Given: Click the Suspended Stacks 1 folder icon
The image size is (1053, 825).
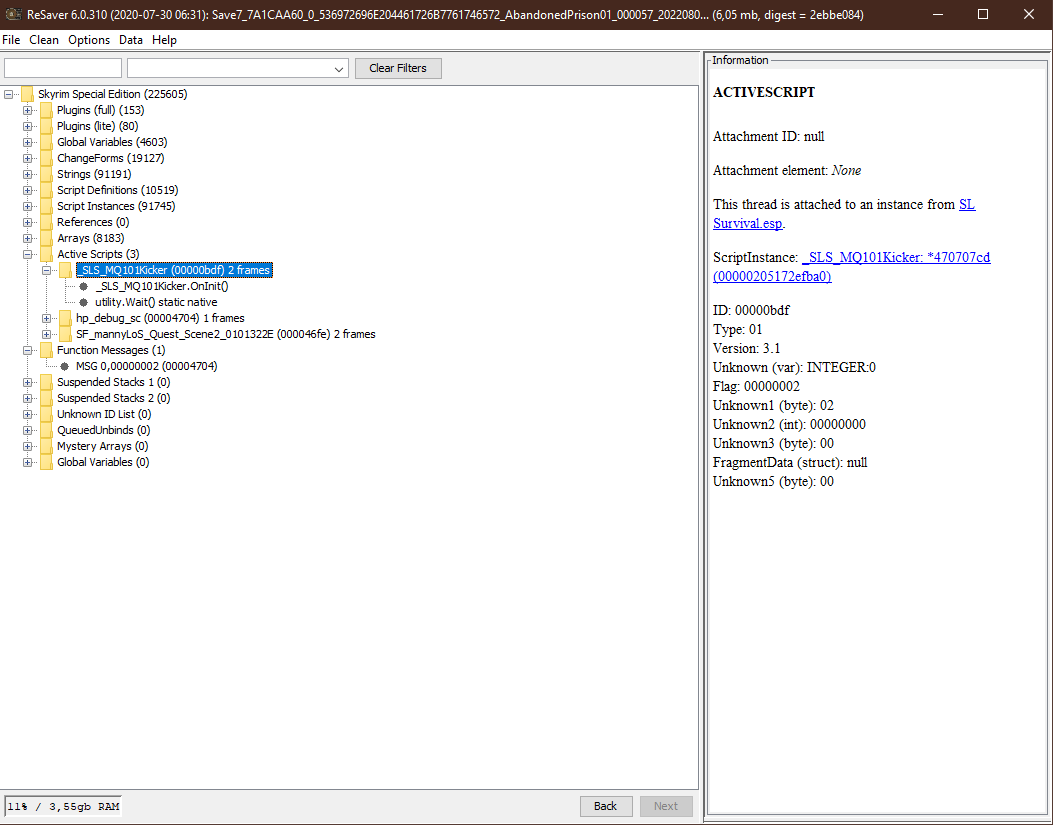Looking at the screenshot, I should 46,382.
